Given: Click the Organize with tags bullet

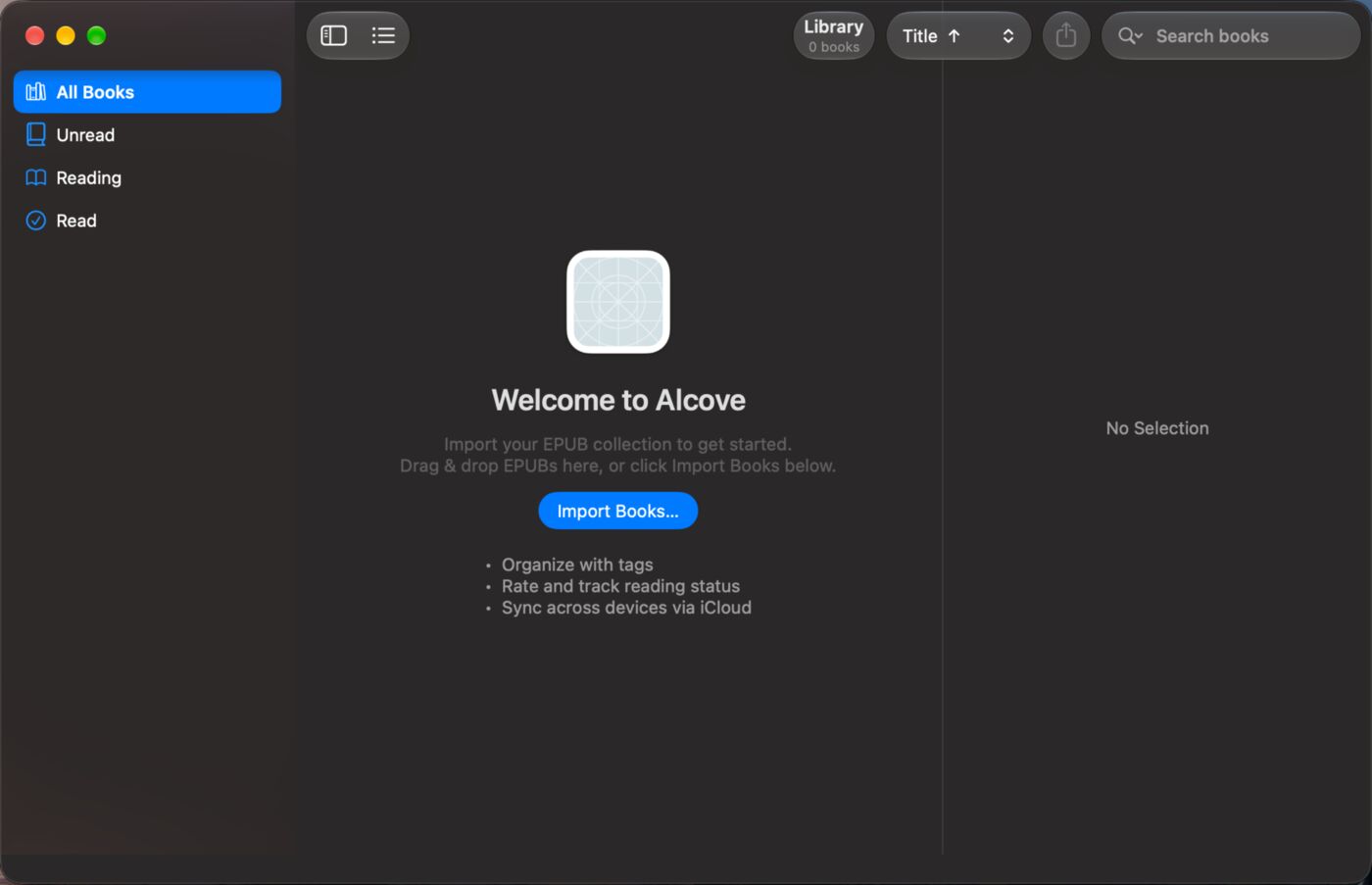Looking at the screenshot, I should pyautogui.click(x=577, y=565).
